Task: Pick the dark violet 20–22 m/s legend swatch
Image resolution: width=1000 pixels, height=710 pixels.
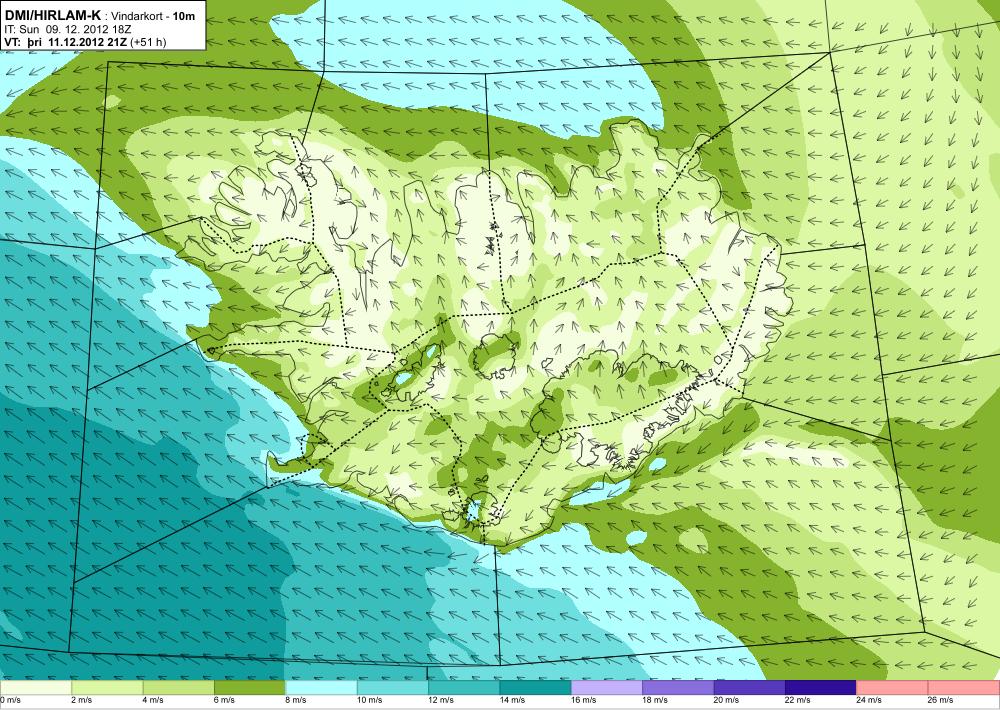Action: pos(750,688)
